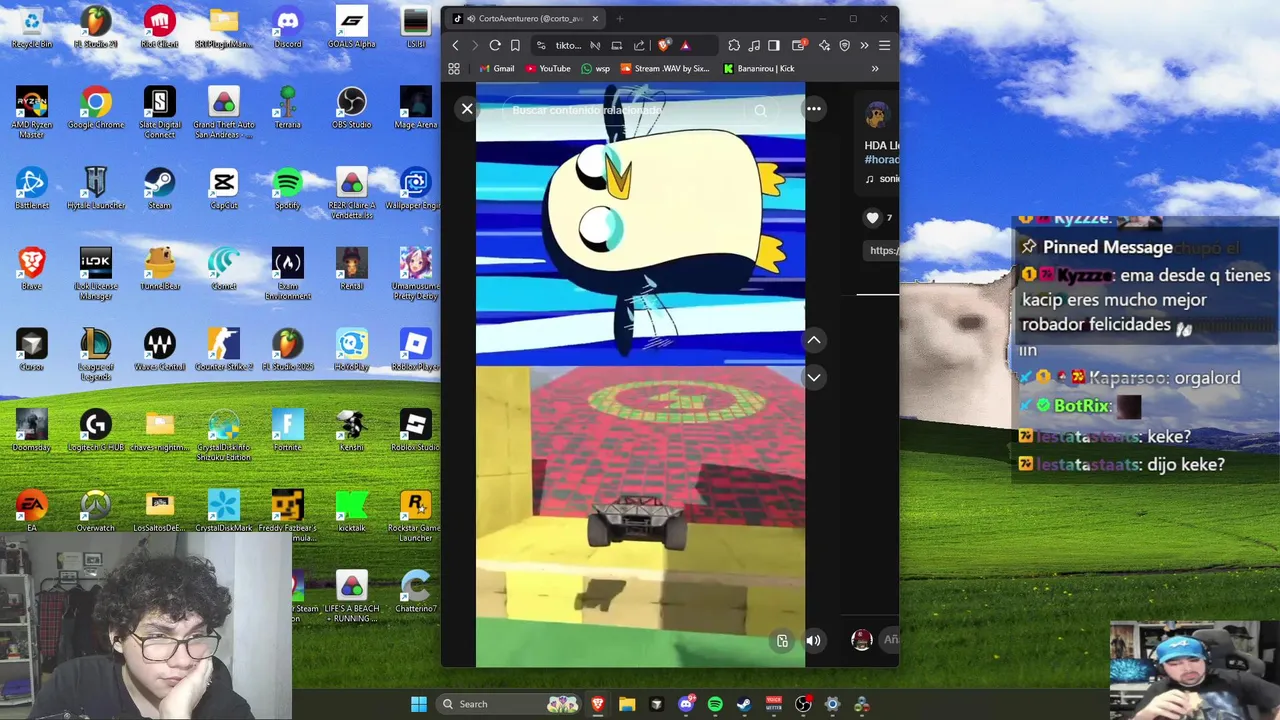
Task: Mute the TikTok video sound
Action: click(814, 641)
